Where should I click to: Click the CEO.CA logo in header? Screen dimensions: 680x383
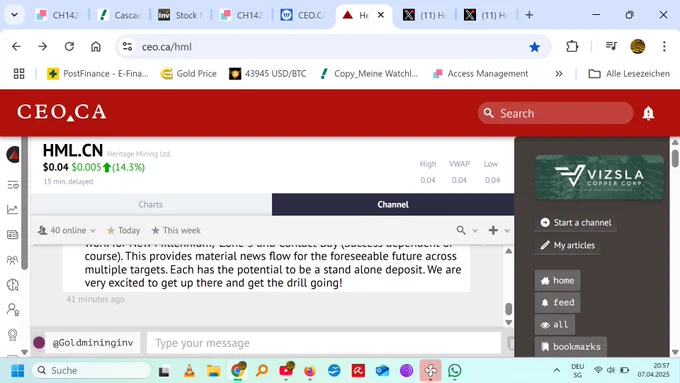coord(62,112)
